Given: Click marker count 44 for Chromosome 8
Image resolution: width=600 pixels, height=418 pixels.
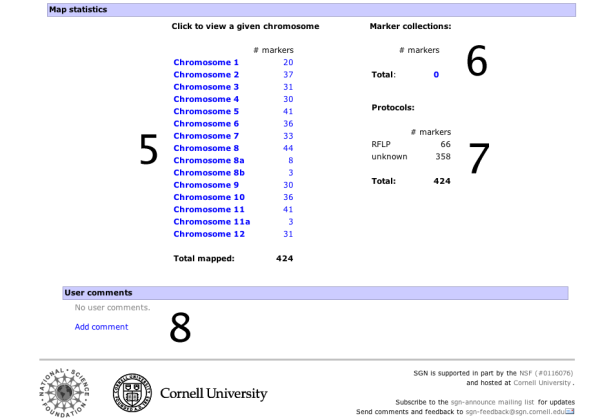Looking at the screenshot, I should tap(288, 148).
